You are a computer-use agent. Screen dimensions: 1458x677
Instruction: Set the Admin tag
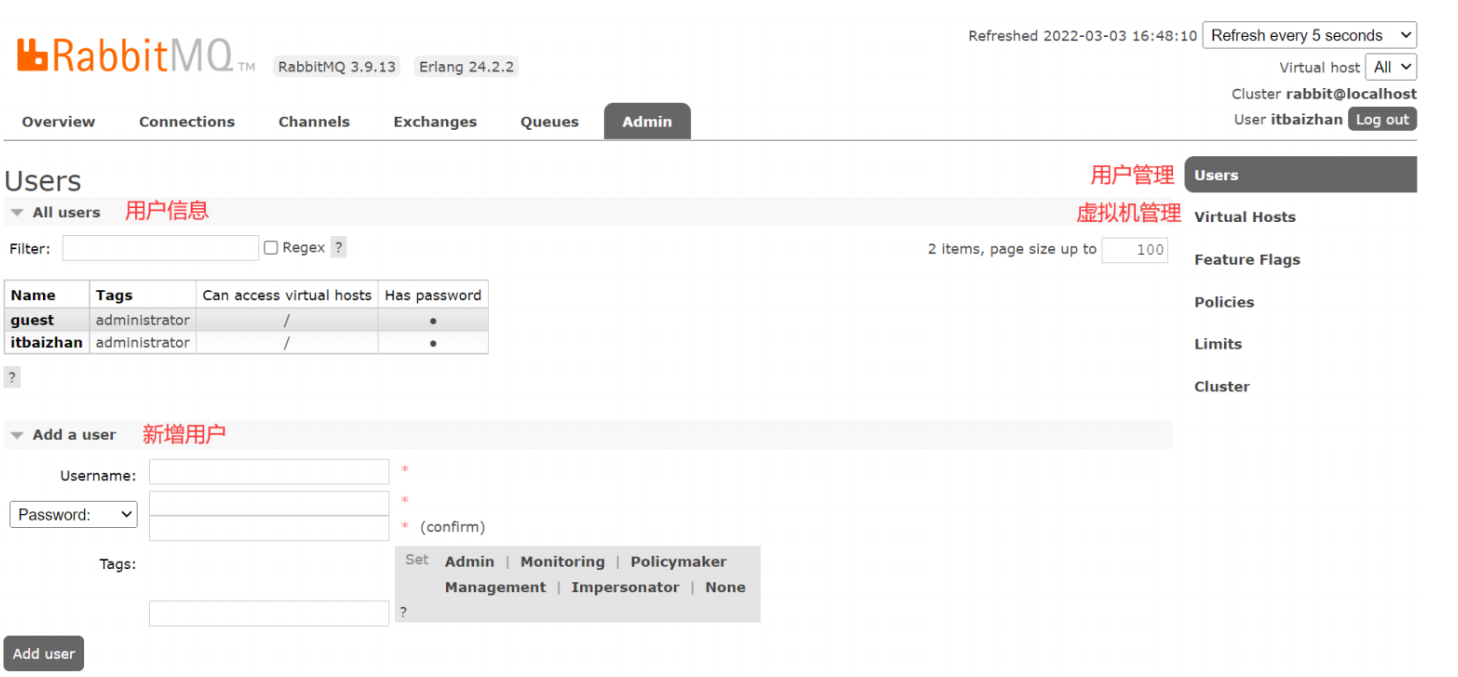(x=469, y=562)
